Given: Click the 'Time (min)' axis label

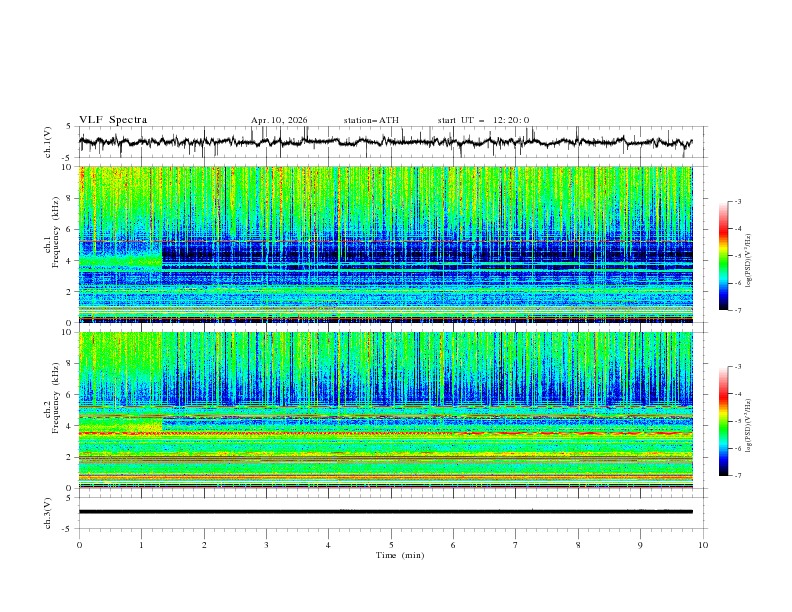Looking at the screenshot, I should point(400,555).
